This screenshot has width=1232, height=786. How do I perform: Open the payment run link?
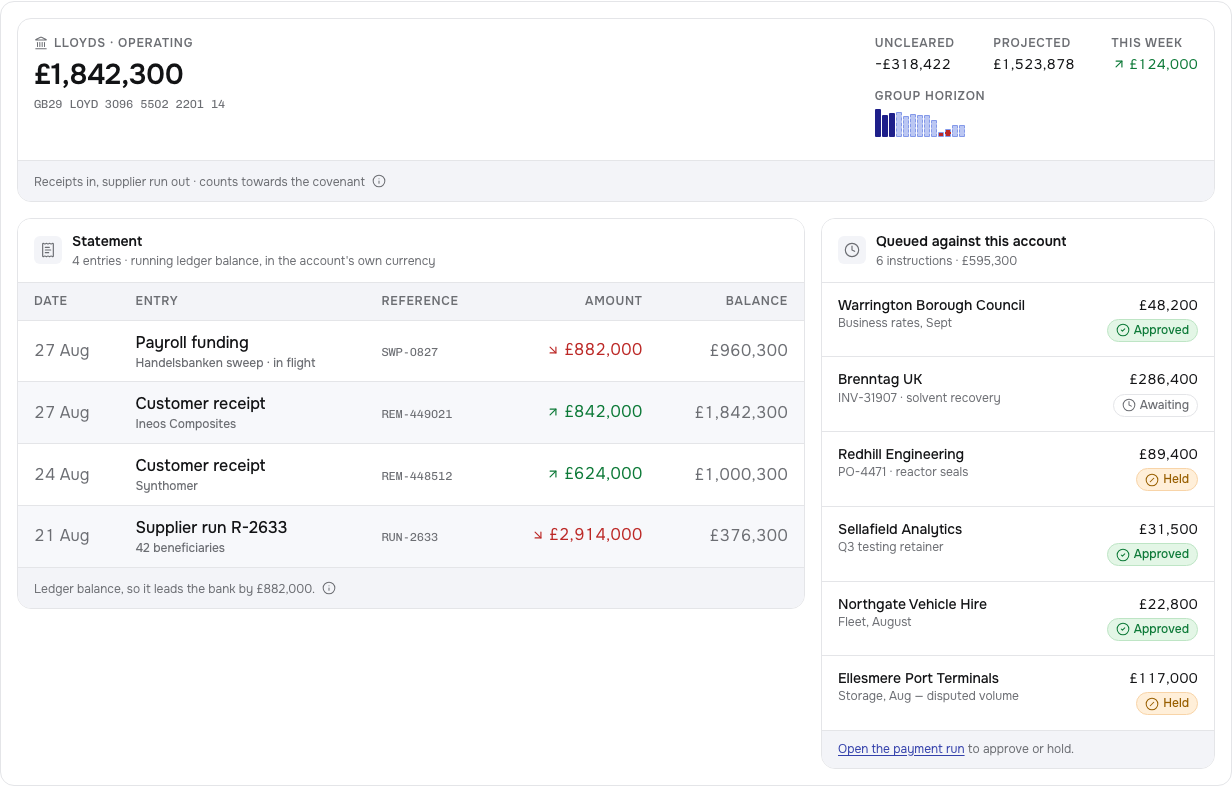(901, 749)
